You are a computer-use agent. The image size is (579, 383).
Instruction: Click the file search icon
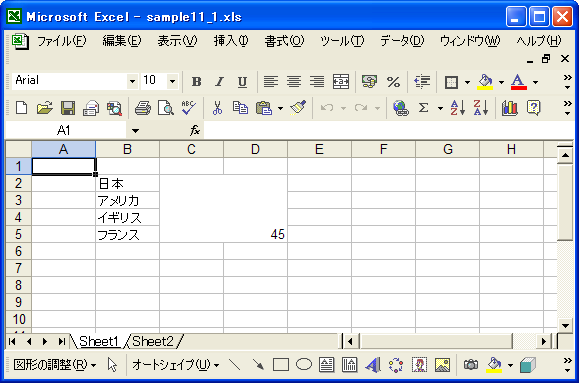pos(114,108)
